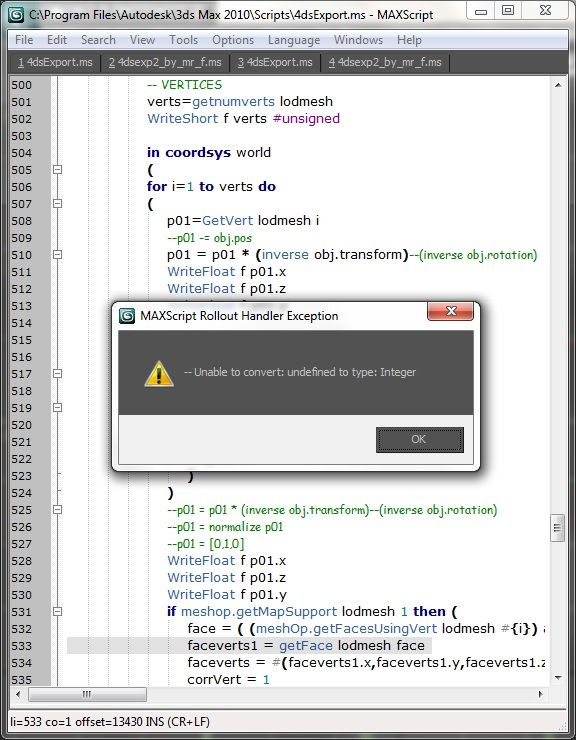The image size is (576, 740).
Task: Click 'corrVert = 1' on line 535
Action: [x=229, y=680]
